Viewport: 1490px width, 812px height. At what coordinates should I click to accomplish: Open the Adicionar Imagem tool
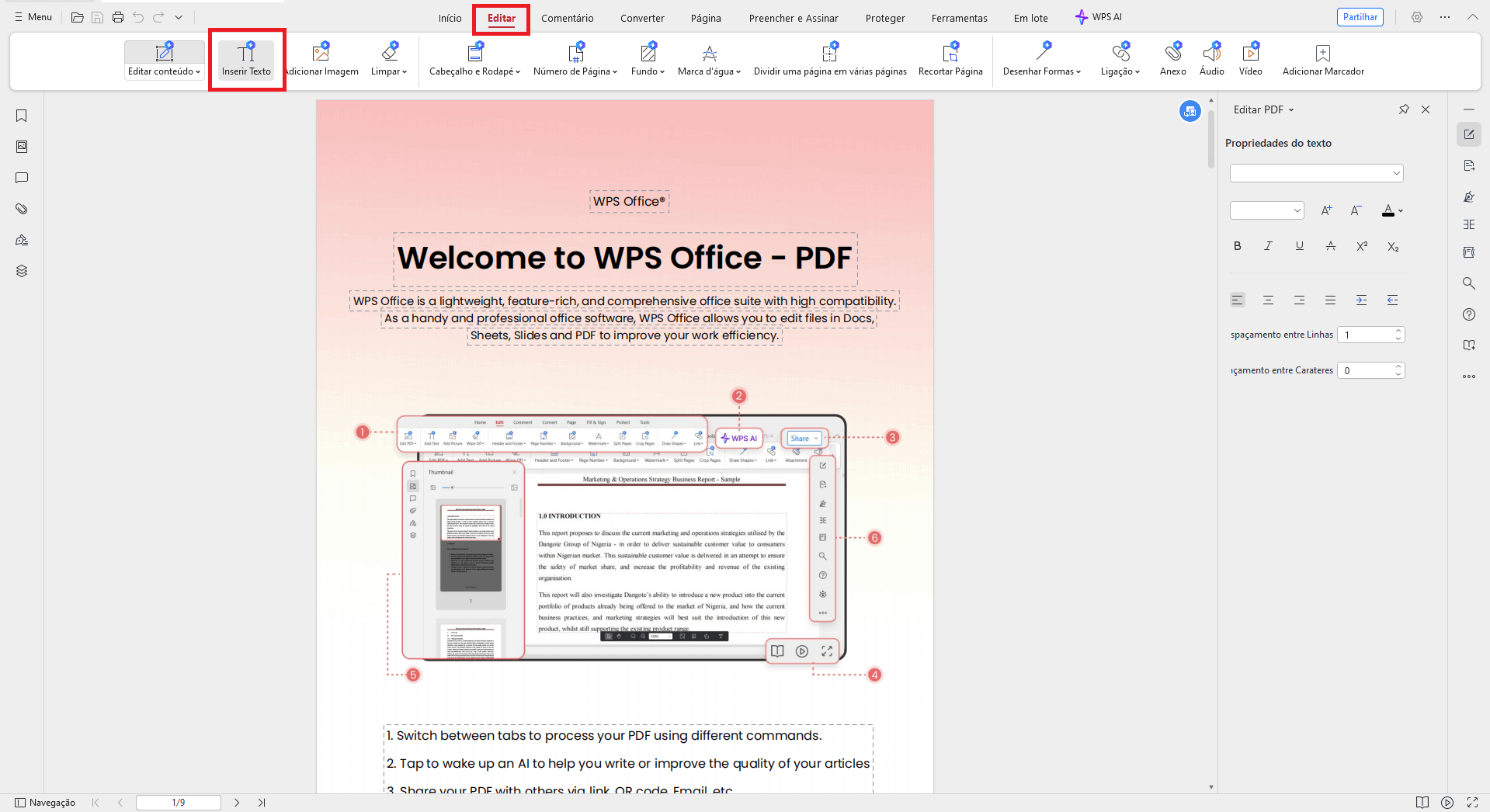point(321,60)
